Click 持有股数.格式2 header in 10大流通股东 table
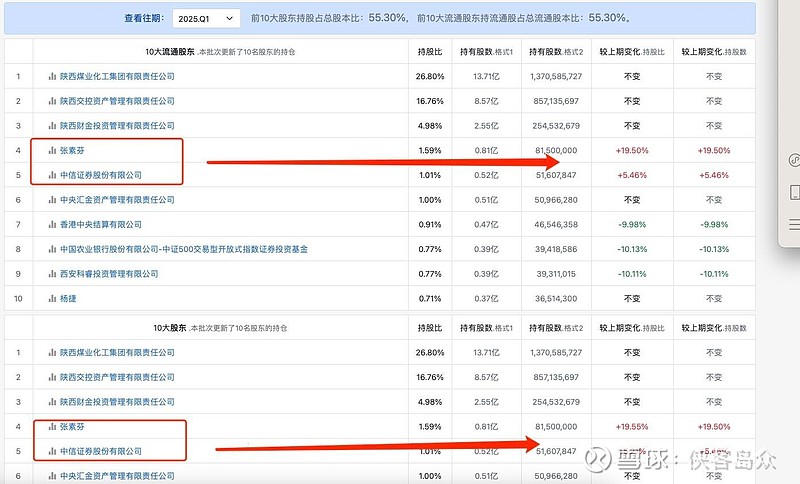 556,52
